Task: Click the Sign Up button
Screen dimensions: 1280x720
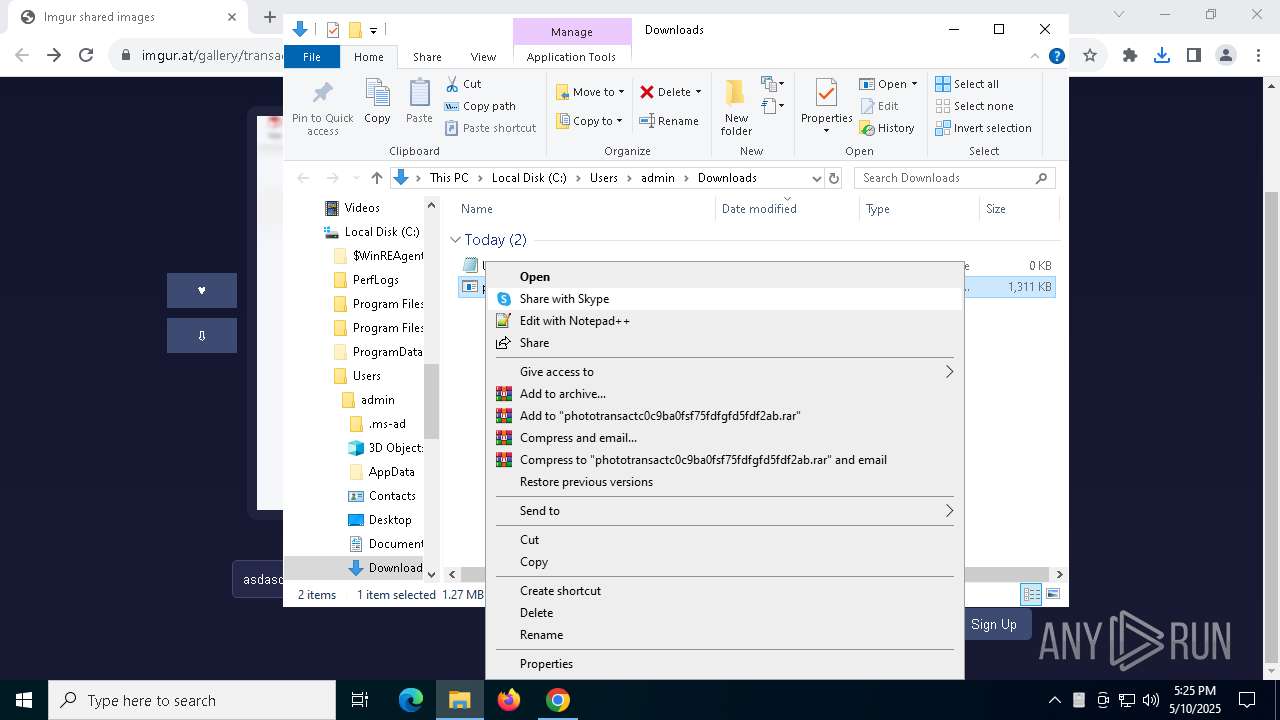Action: 993,624
